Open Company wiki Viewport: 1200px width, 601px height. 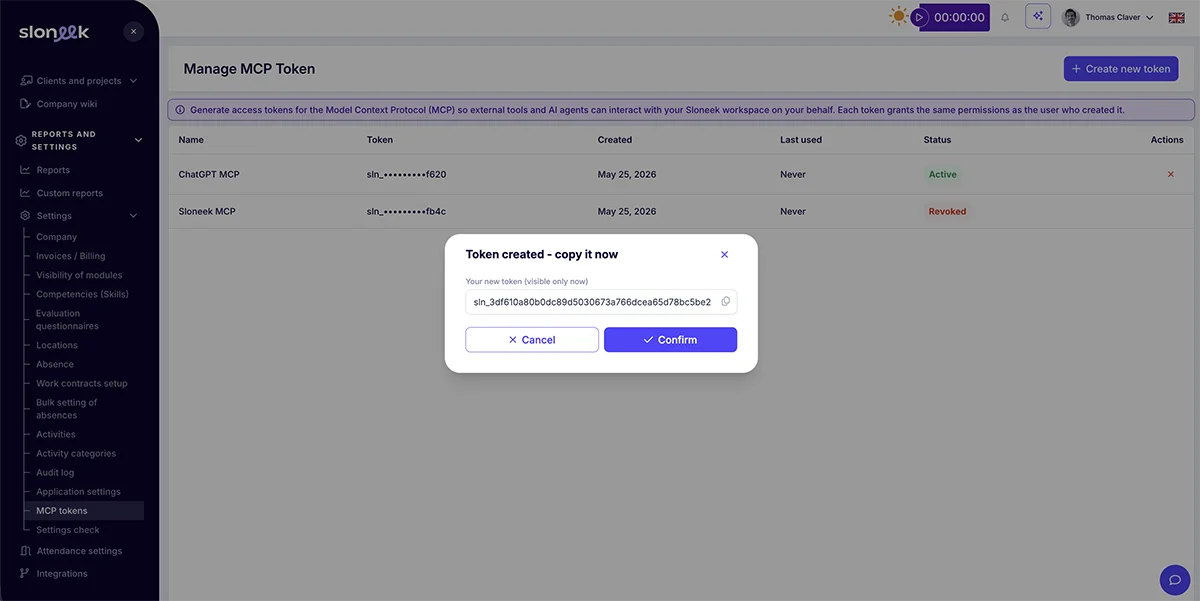[67, 104]
